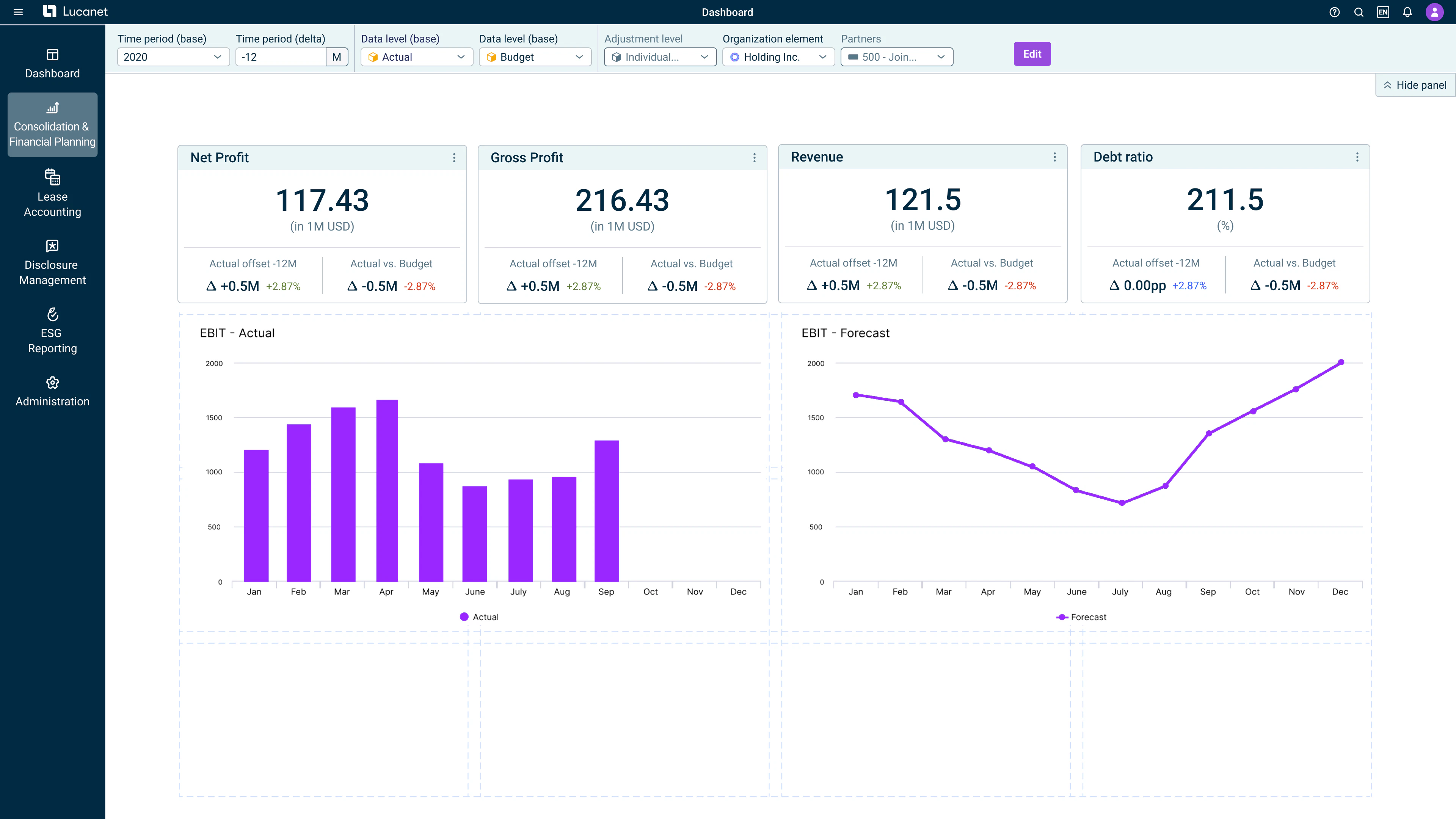
Task: Open the Net Profit widget options menu
Action: pyautogui.click(x=455, y=157)
